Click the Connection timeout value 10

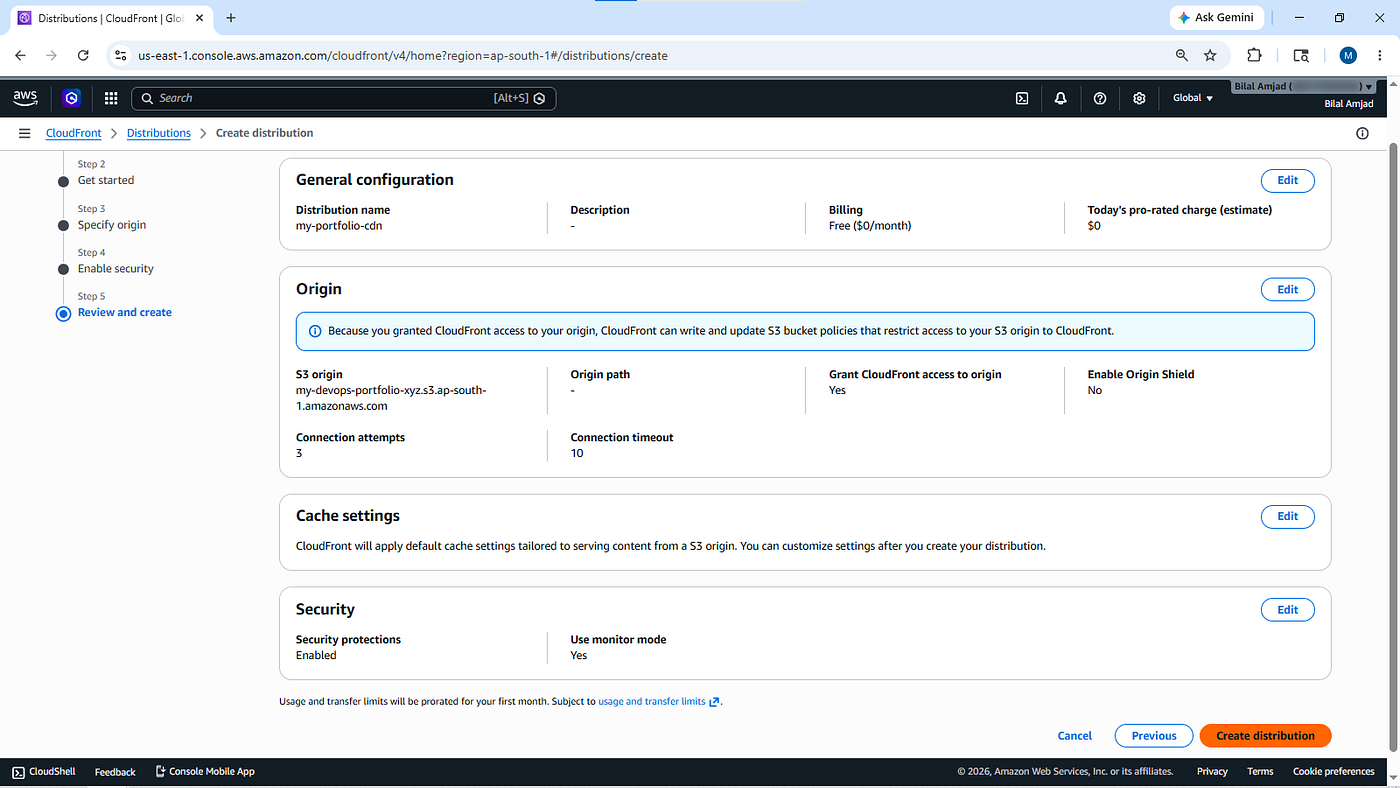(x=577, y=454)
